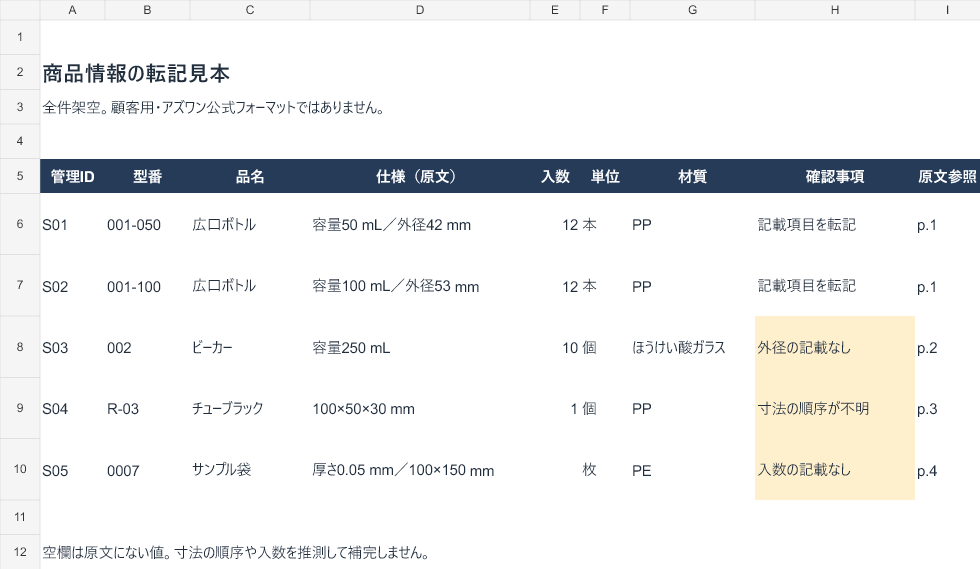The image size is (980, 569).
Task: Click the subtitle starting with 全件架空
Action: click(213, 108)
